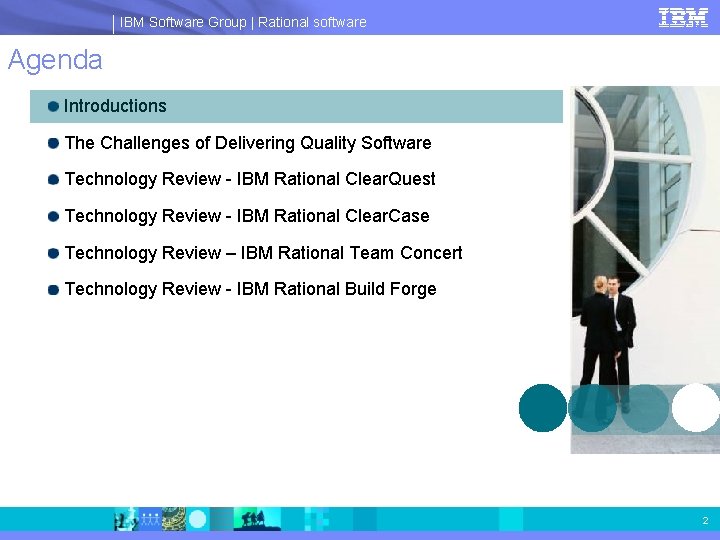Click the slide number 2
The image size is (720, 540).
(705, 520)
